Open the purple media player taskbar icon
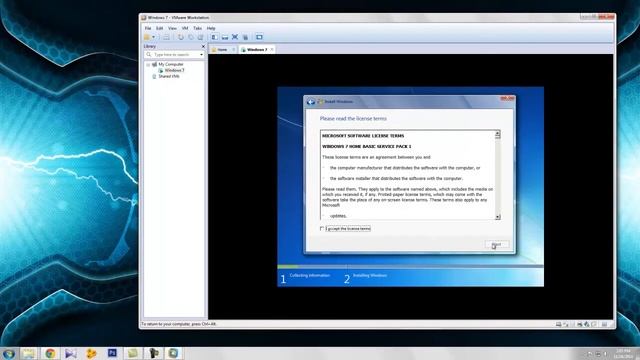 pos(71,353)
